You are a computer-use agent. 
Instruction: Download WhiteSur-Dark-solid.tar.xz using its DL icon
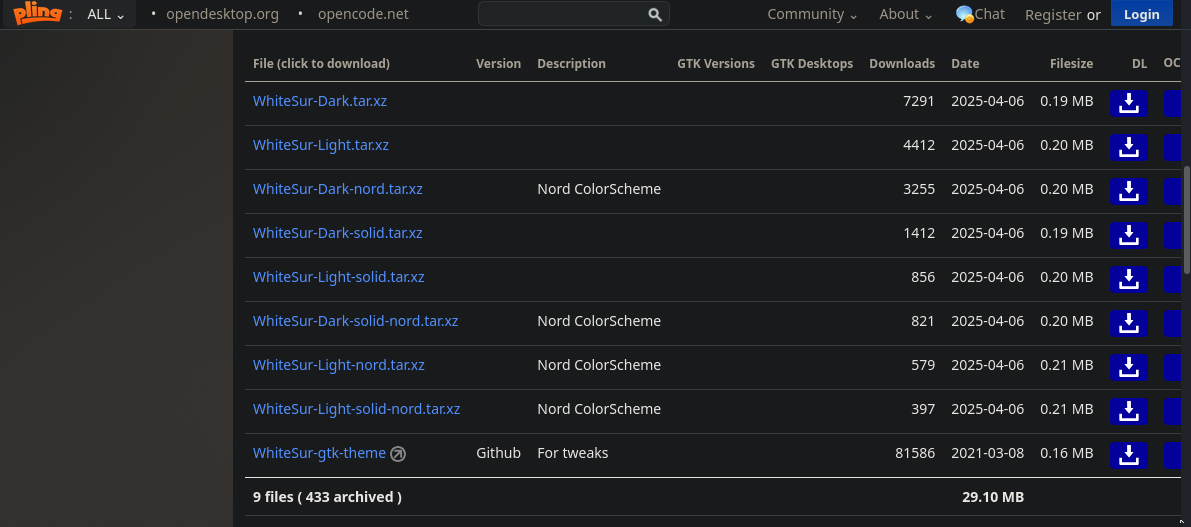point(1129,235)
